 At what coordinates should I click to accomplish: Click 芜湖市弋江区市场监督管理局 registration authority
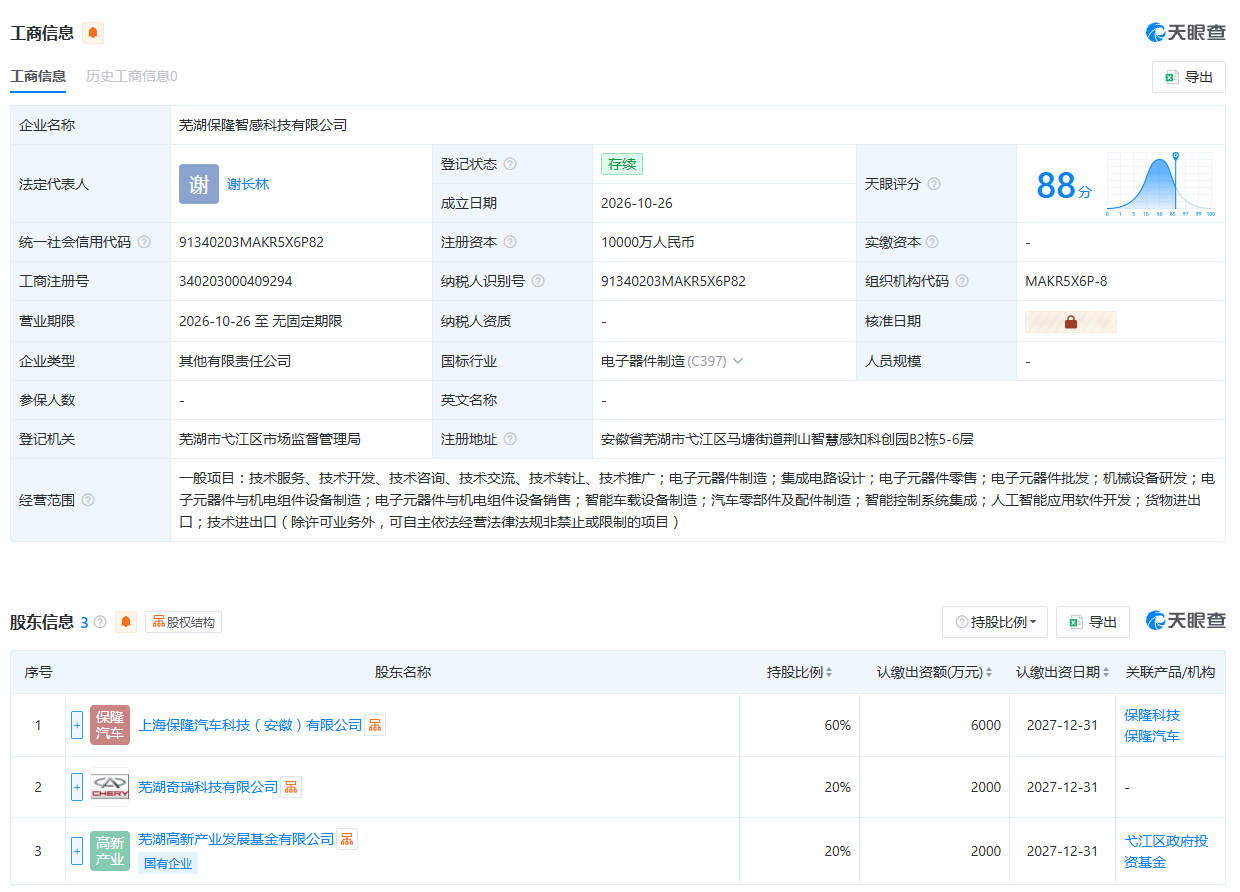270,439
